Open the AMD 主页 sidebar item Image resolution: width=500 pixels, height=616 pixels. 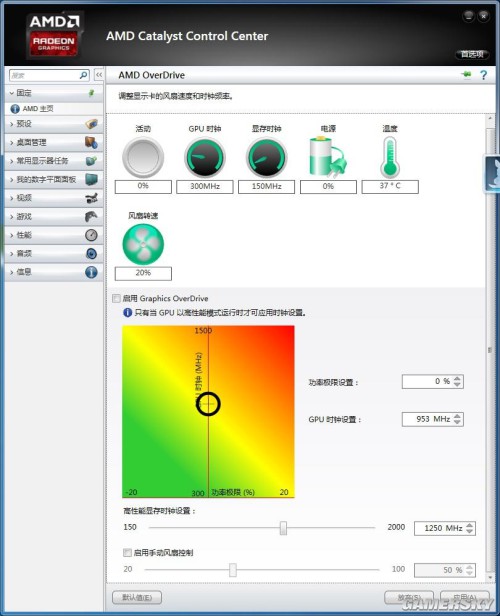pyautogui.click(x=54, y=109)
